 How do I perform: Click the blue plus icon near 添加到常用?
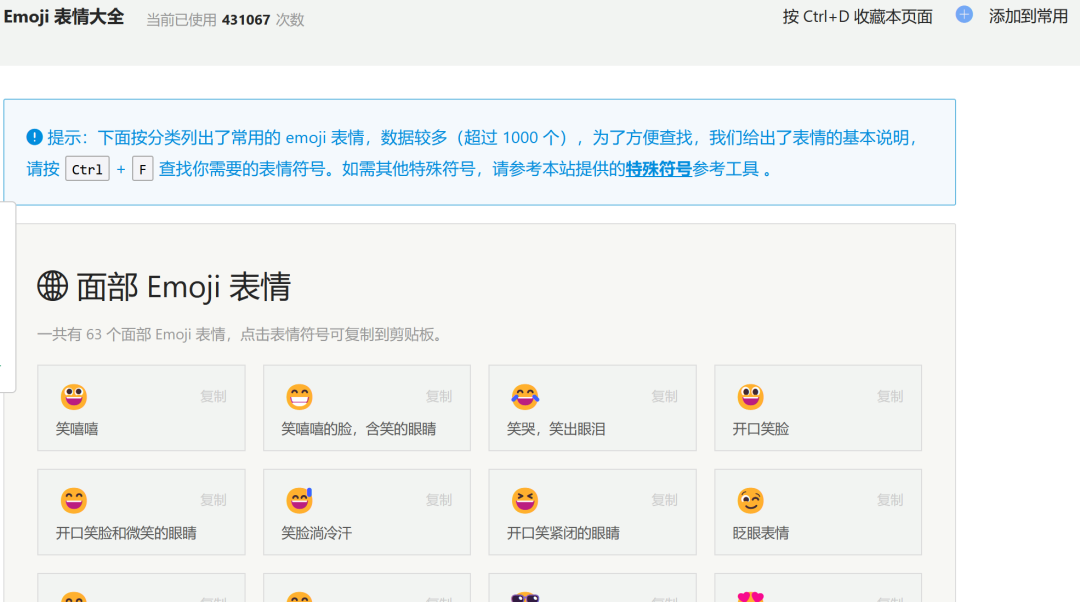963,15
